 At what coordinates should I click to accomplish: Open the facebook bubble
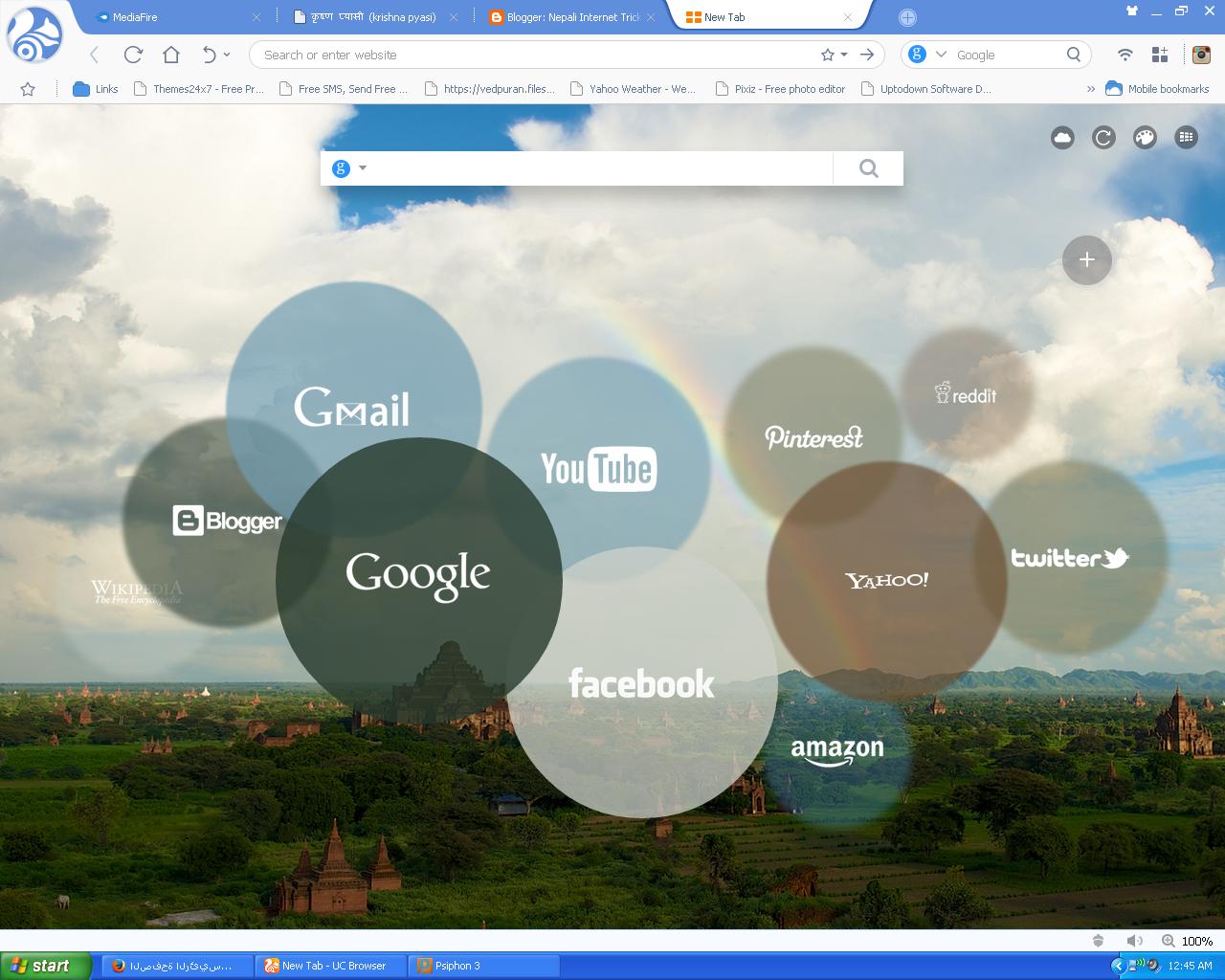point(642,682)
